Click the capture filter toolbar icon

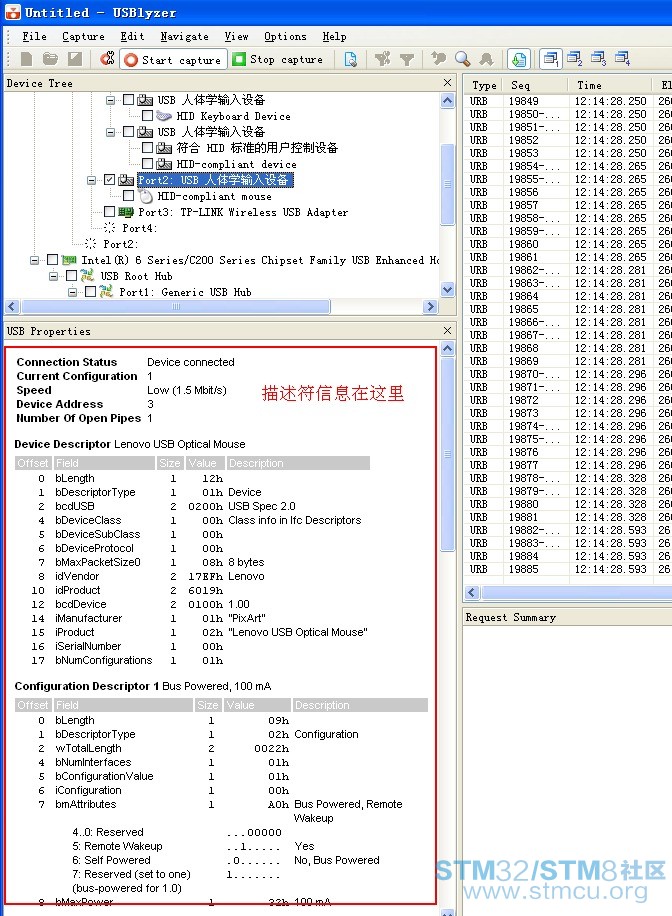[383, 59]
